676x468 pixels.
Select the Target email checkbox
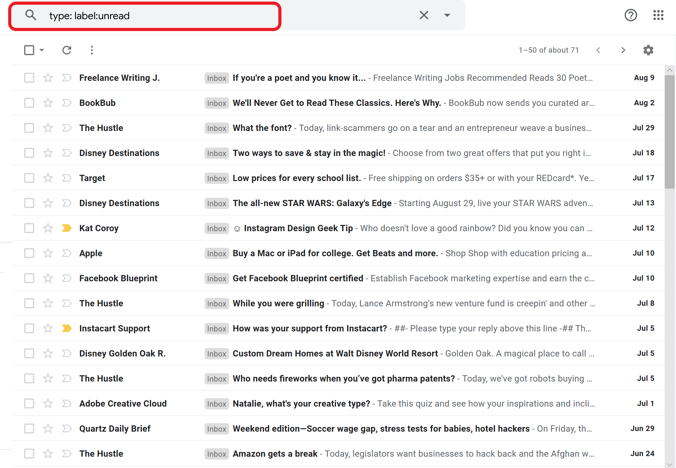(x=29, y=178)
